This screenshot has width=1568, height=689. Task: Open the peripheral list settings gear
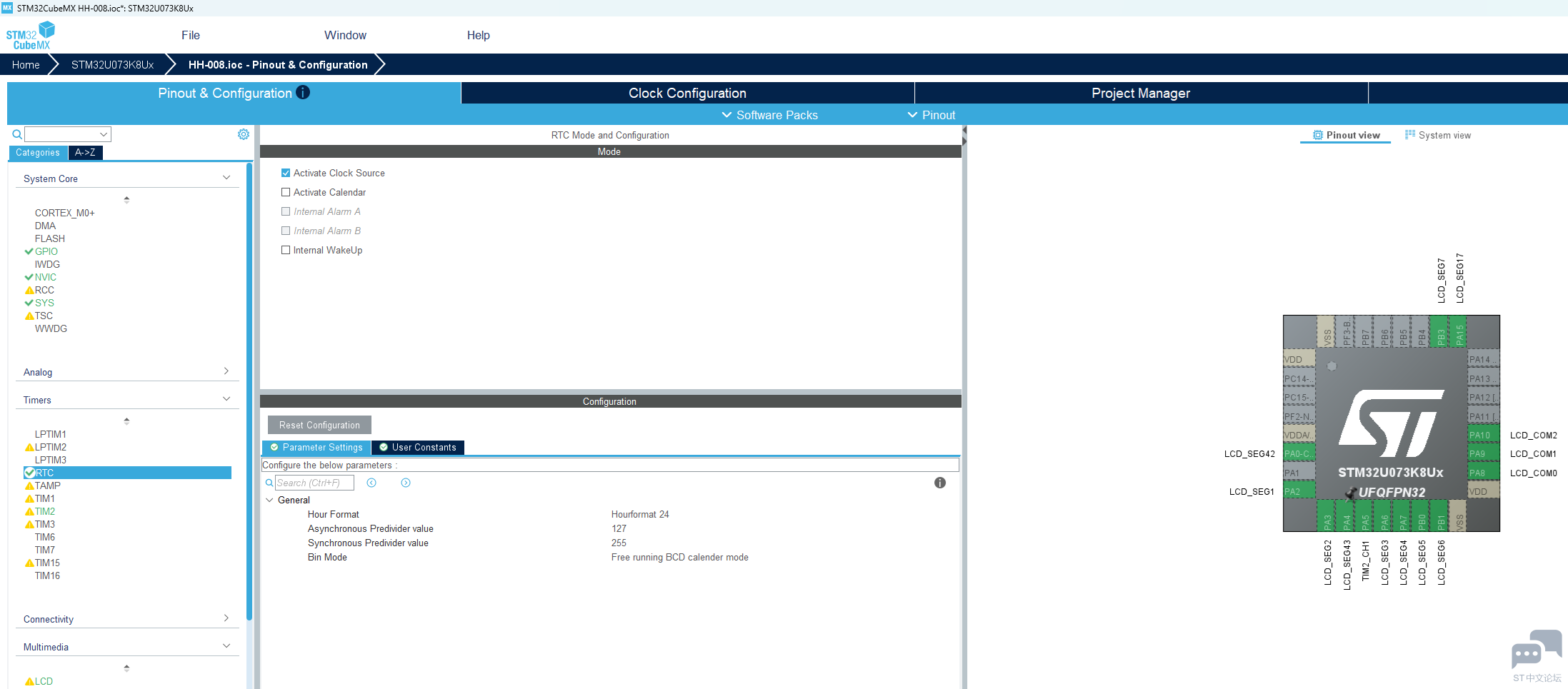tap(244, 134)
